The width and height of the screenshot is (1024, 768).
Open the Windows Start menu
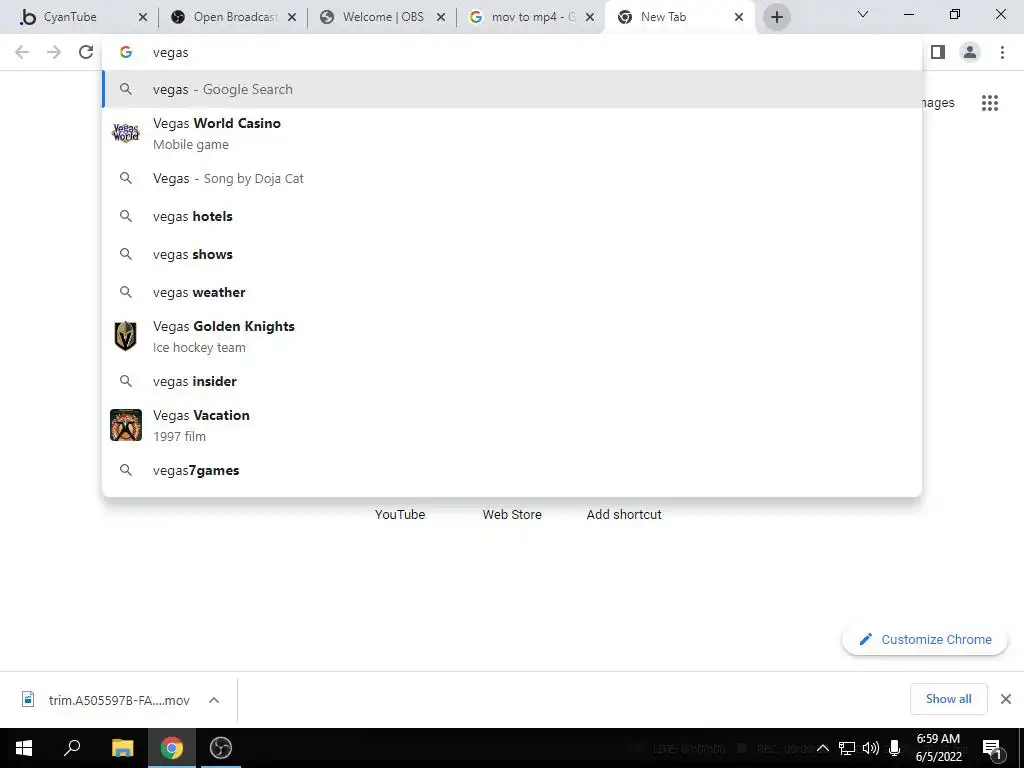coord(24,748)
